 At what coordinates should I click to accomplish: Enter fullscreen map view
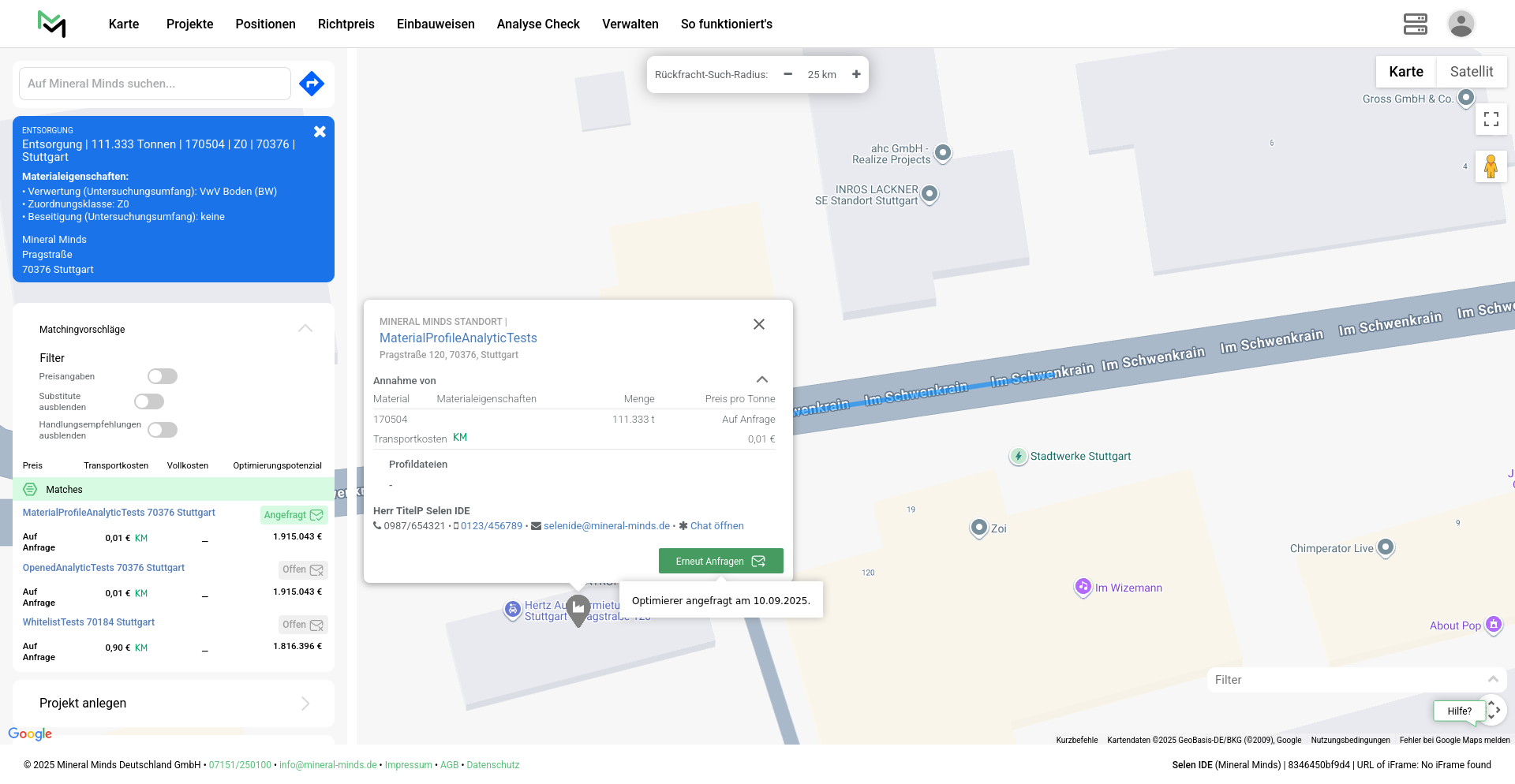[x=1491, y=119]
